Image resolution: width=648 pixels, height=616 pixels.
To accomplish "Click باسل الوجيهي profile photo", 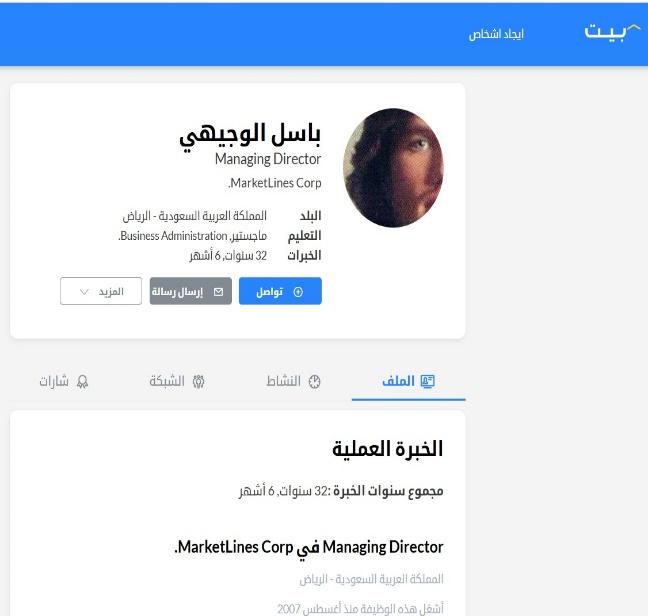I will 393,168.
